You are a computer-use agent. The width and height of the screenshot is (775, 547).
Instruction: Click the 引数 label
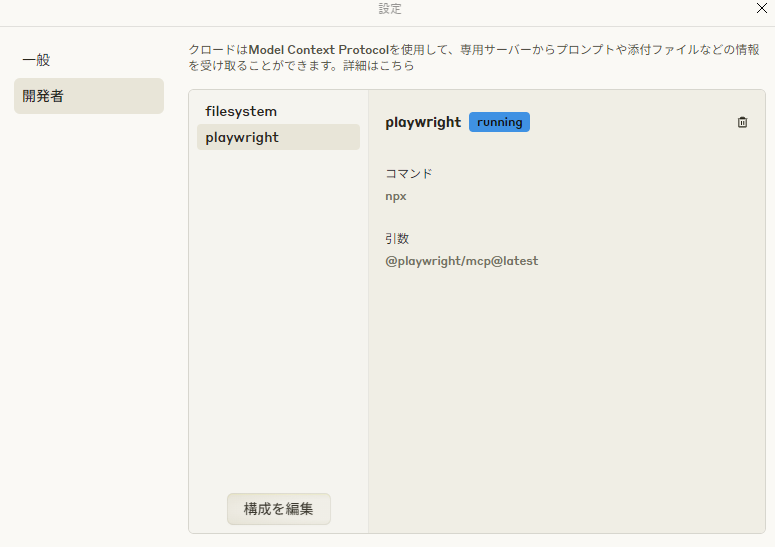click(397, 239)
